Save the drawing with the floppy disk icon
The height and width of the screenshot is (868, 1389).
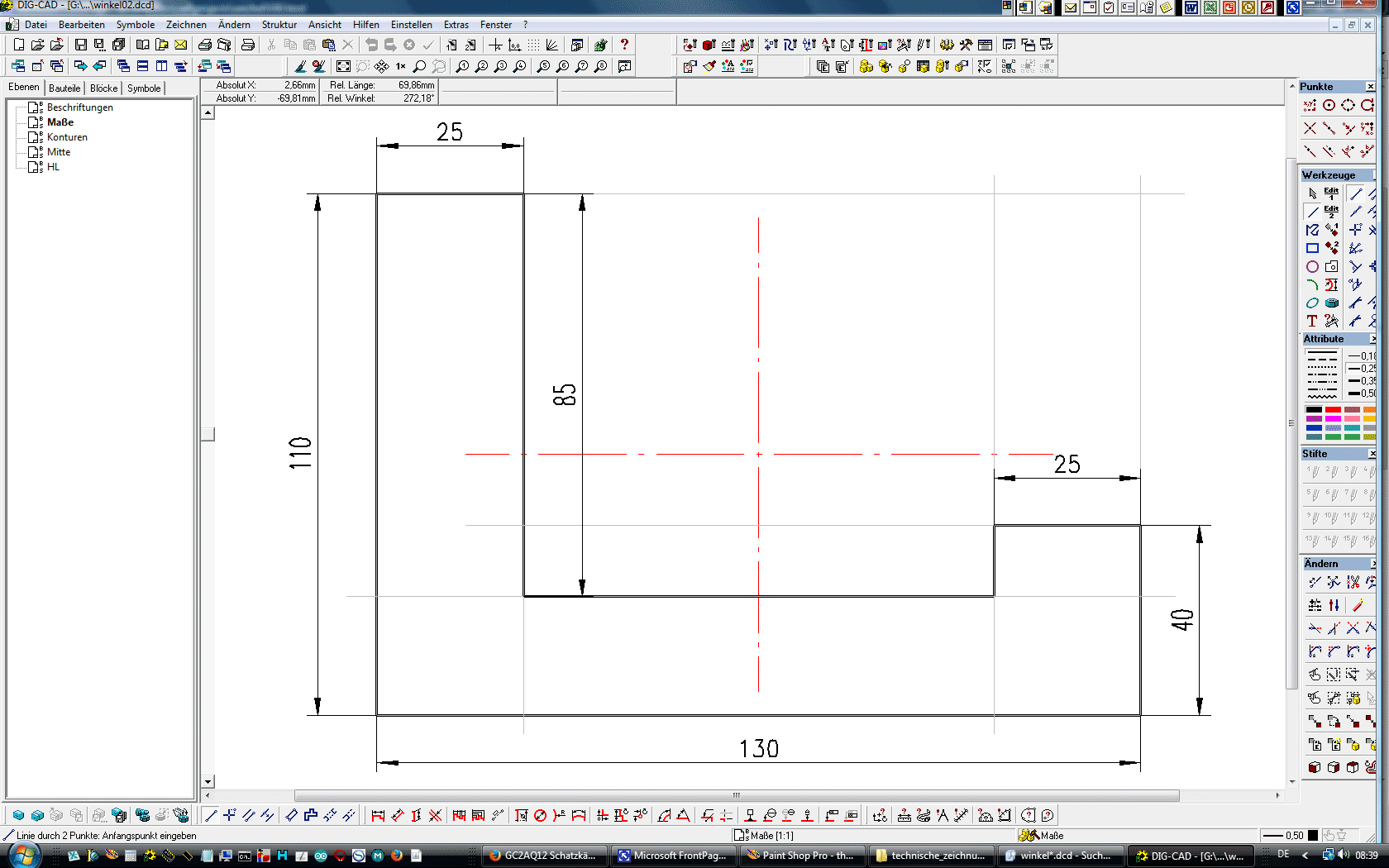(80, 45)
